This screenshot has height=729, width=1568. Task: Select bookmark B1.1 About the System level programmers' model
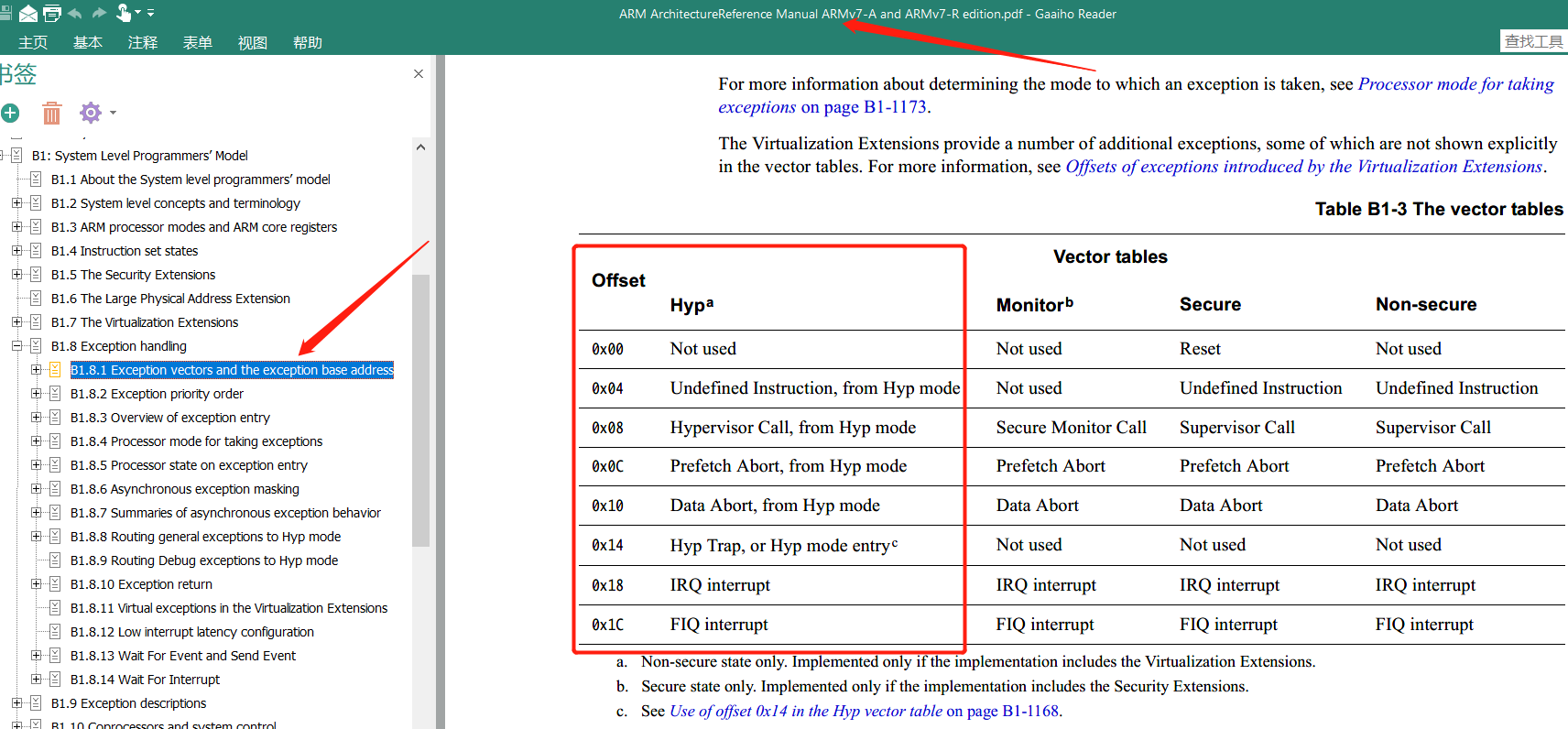pos(191,180)
